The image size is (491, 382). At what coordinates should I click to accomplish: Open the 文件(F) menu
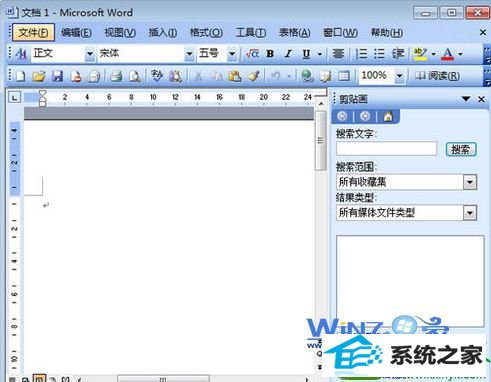click(33, 32)
